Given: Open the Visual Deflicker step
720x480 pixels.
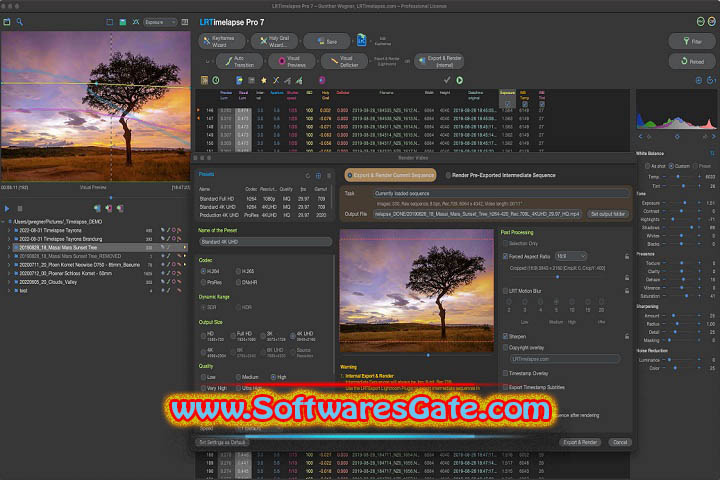Looking at the screenshot, I should 344,61.
